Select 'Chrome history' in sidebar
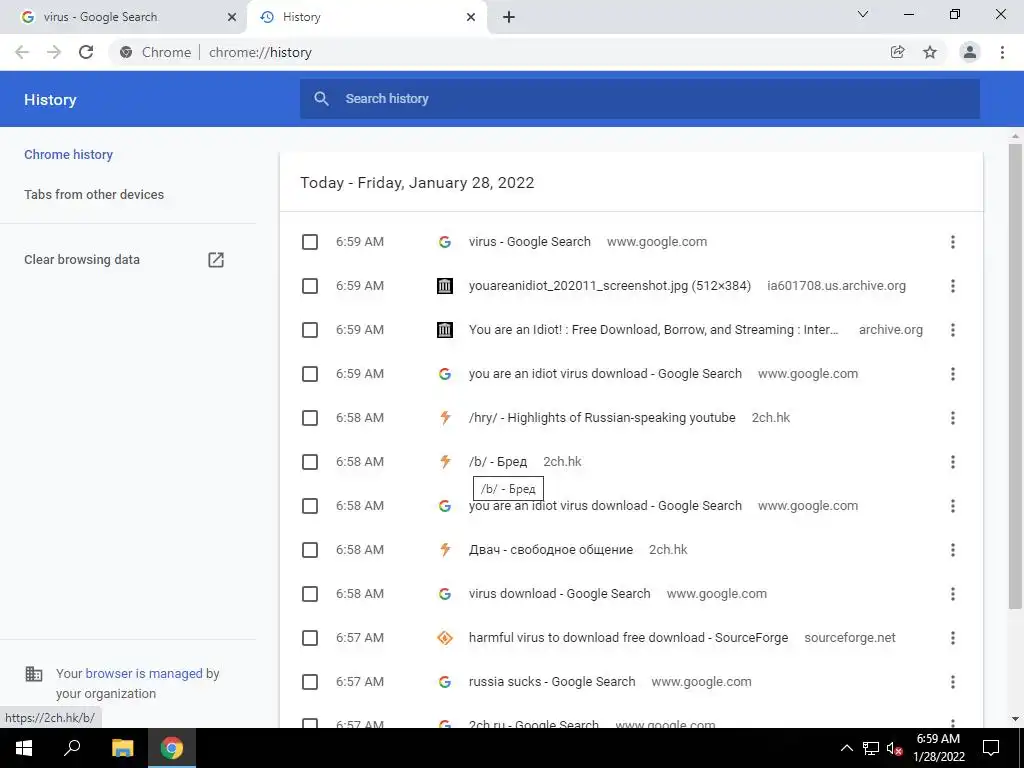 pyautogui.click(x=69, y=155)
